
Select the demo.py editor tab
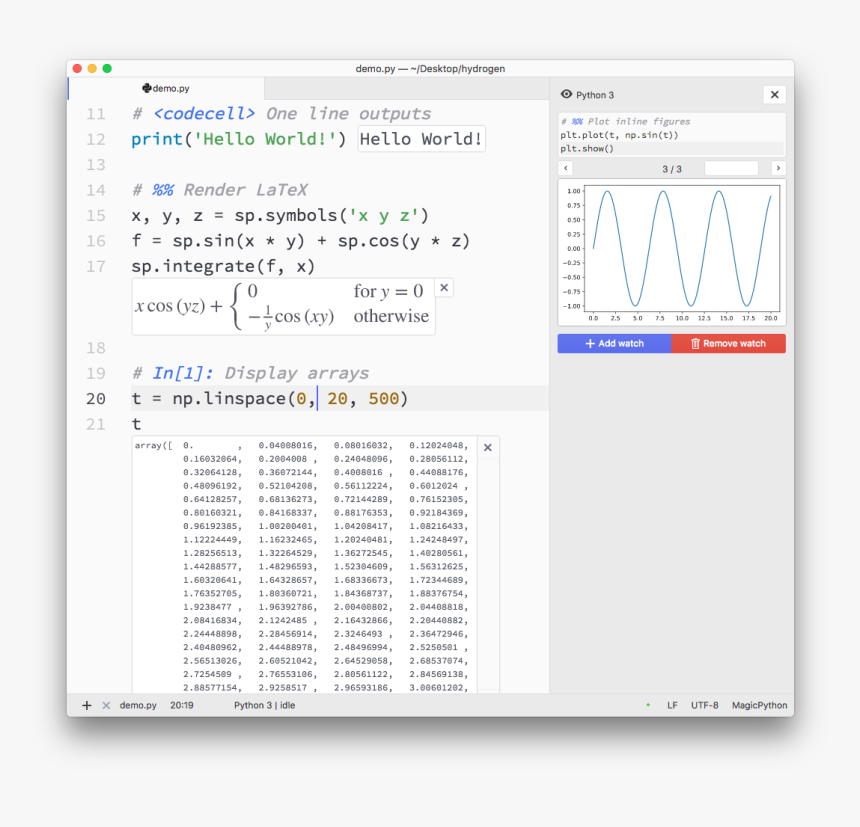tap(166, 89)
